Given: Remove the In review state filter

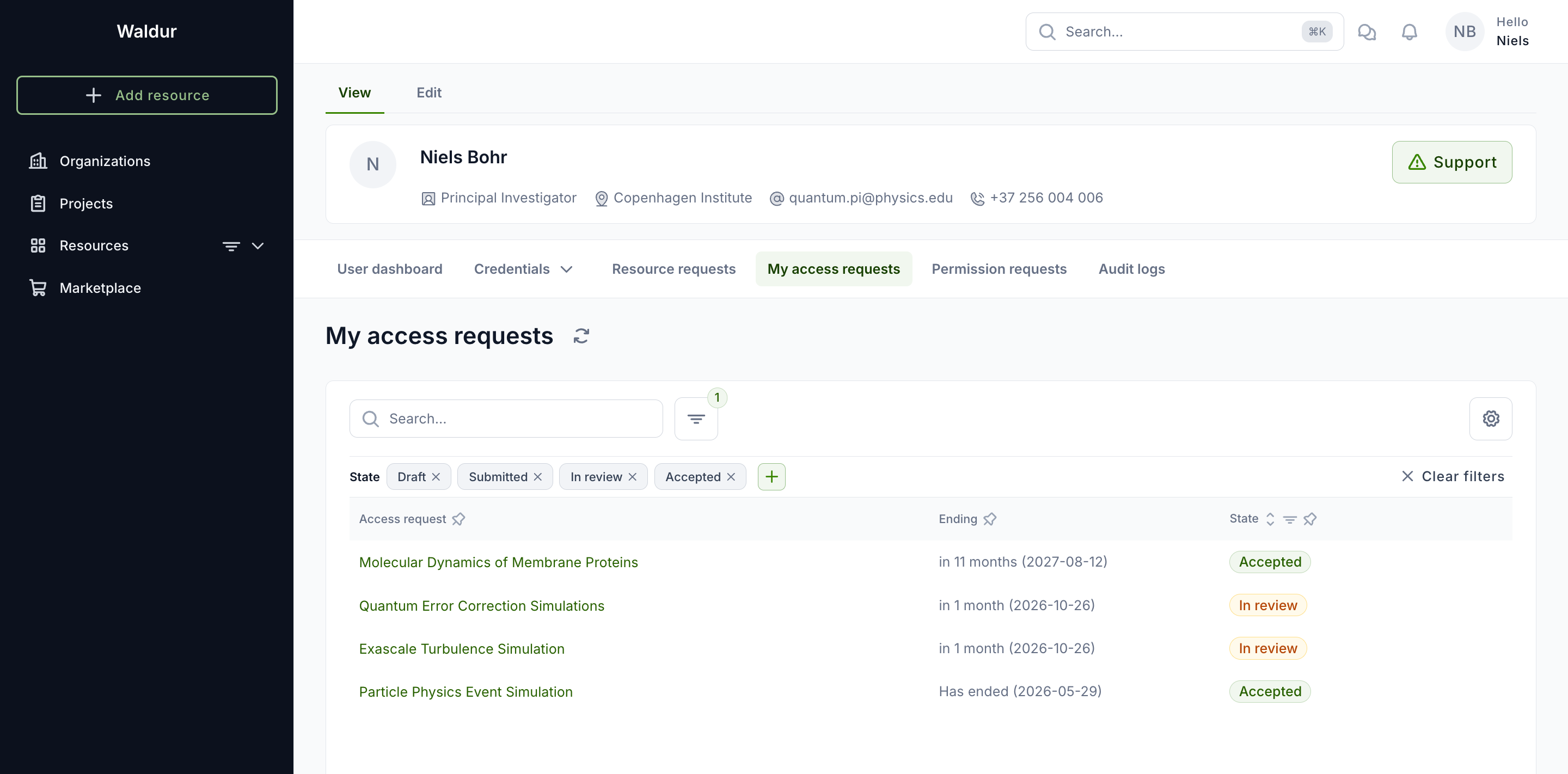Looking at the screenshot, I should (x=633, y=477).
